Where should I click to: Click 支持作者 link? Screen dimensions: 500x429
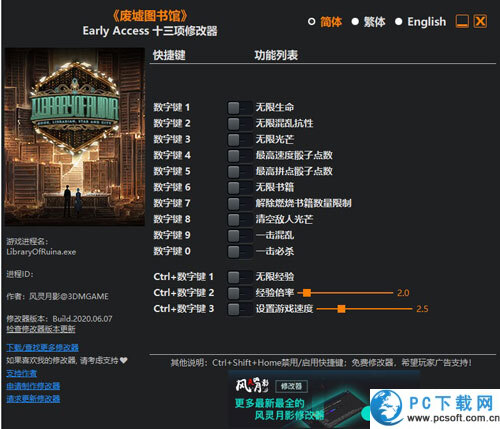coord(21,373)
